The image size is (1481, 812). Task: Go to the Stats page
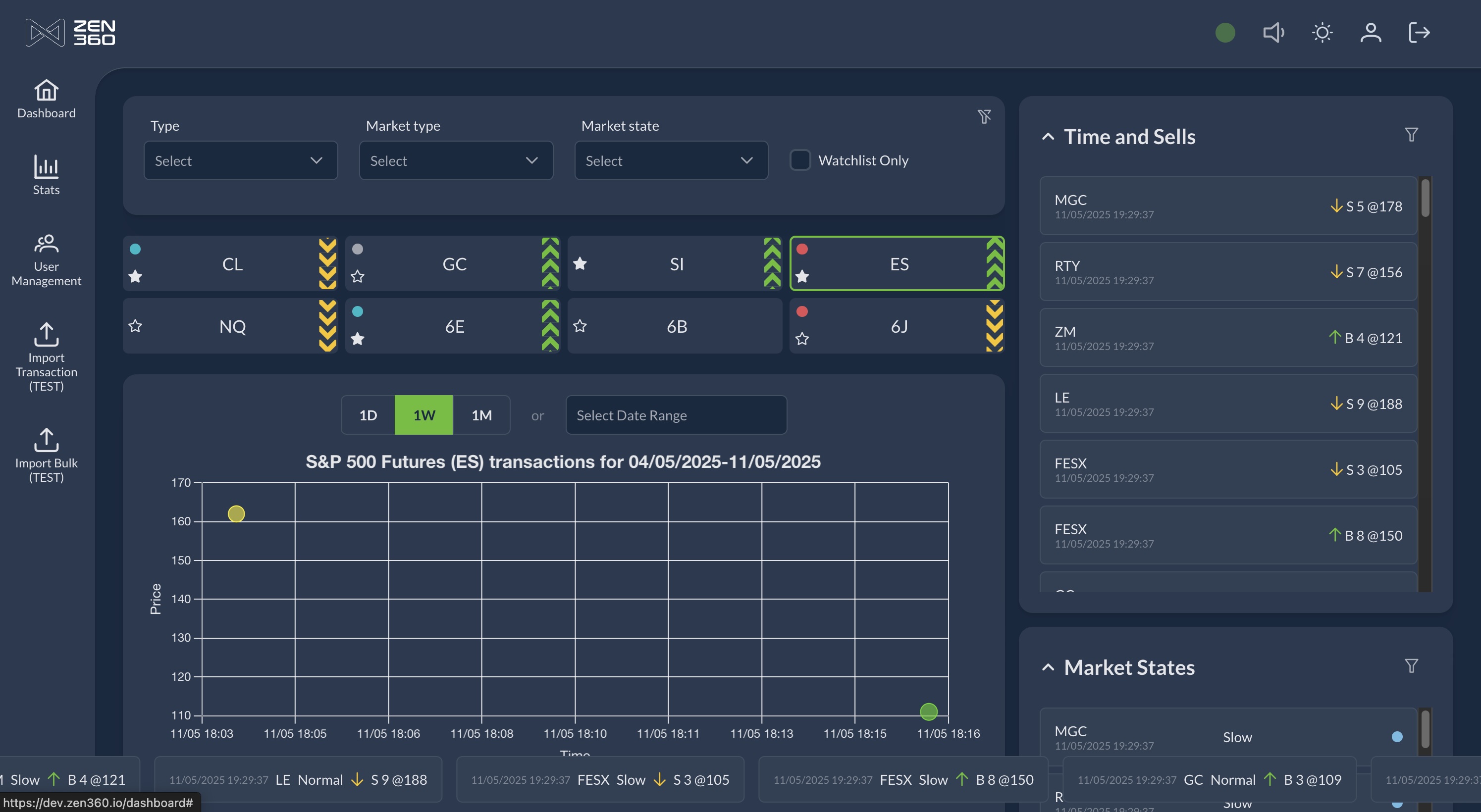coord(46,175)
